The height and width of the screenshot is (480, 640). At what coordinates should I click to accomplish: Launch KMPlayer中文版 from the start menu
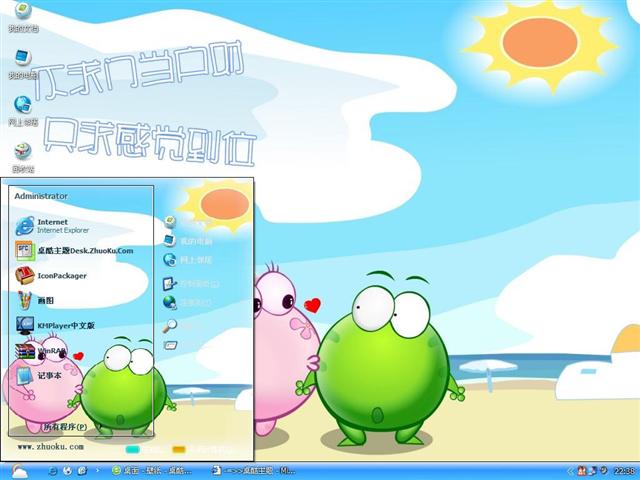(x=55, y=325)
